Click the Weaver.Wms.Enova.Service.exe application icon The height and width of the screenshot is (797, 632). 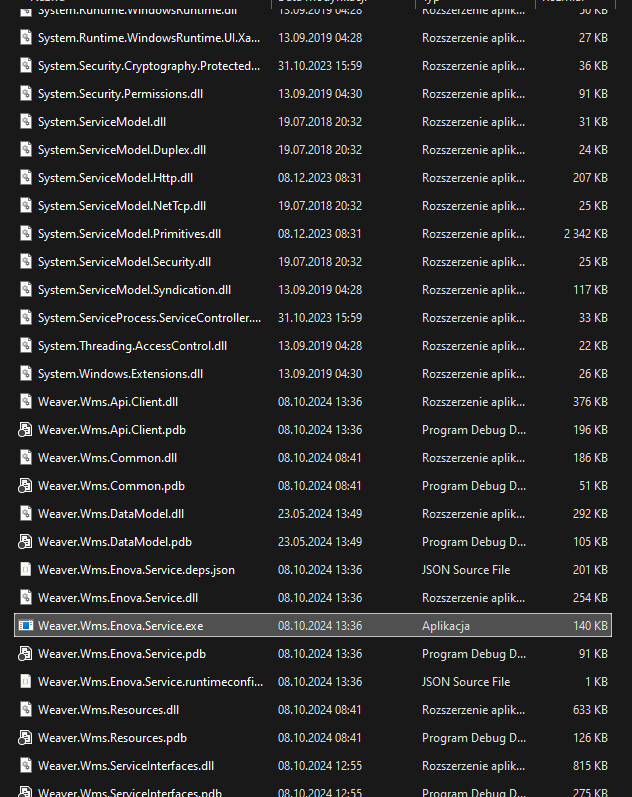pos(25,626)
